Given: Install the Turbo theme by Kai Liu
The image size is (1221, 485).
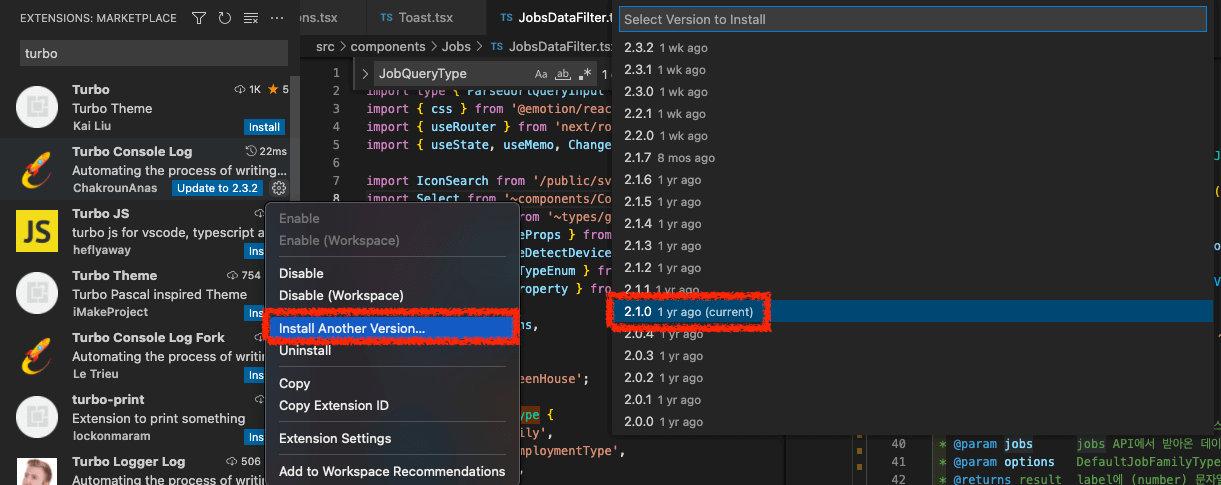Looking at the screenshot, I should pos(264,127).
